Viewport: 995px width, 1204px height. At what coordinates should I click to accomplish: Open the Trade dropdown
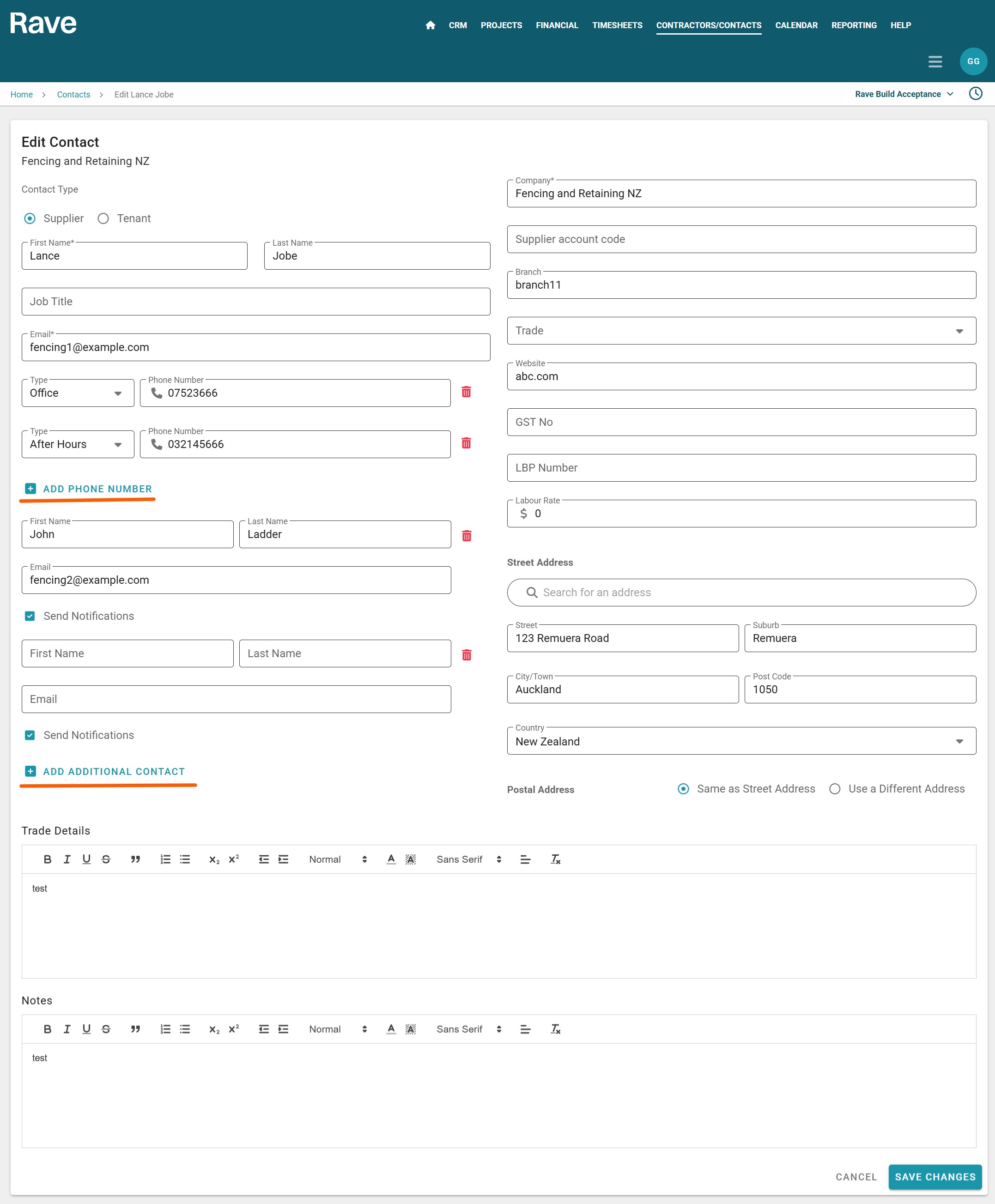click(740, 331)
